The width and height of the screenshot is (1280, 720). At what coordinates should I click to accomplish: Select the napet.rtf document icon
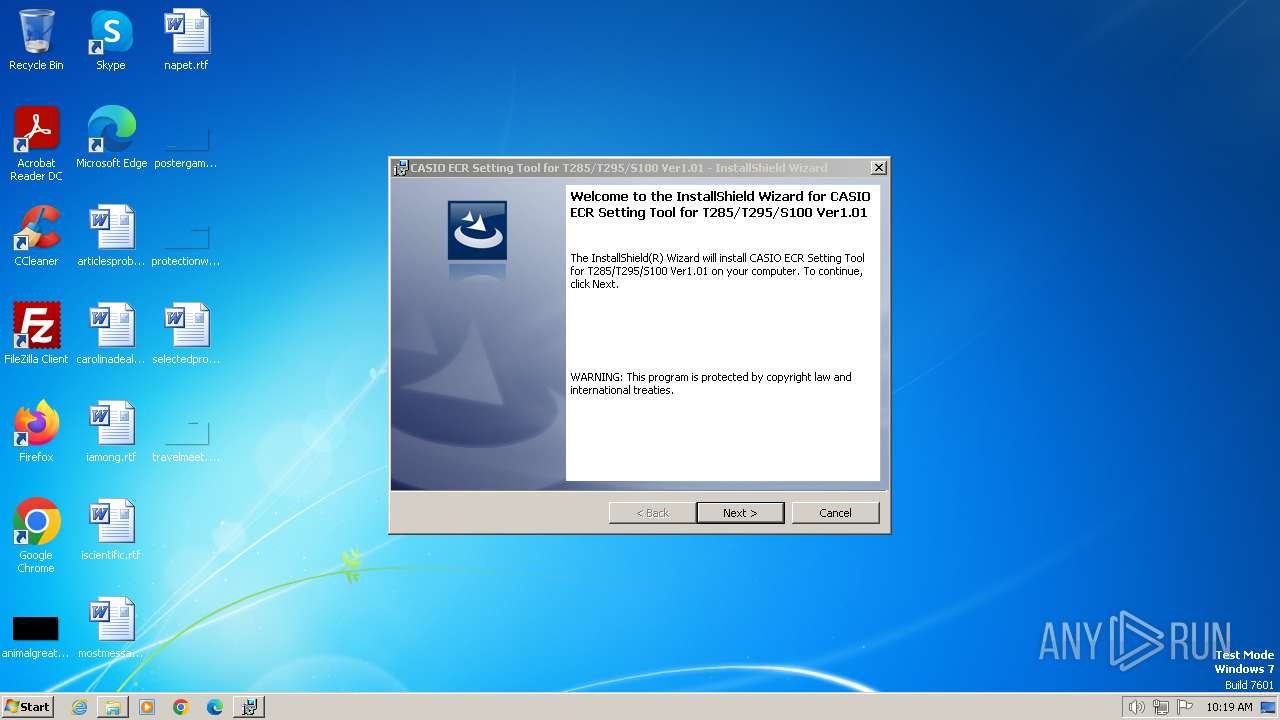(x=186, y=40)
